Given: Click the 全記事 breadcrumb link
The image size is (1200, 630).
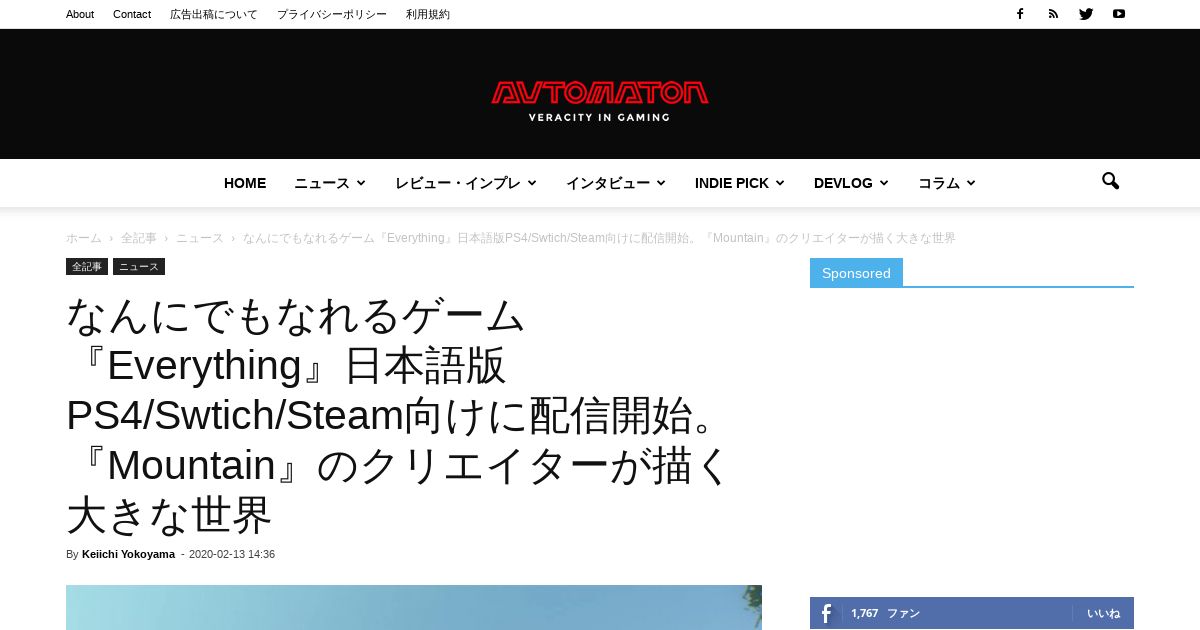Looking at the screenshot, I should point(139,238).
